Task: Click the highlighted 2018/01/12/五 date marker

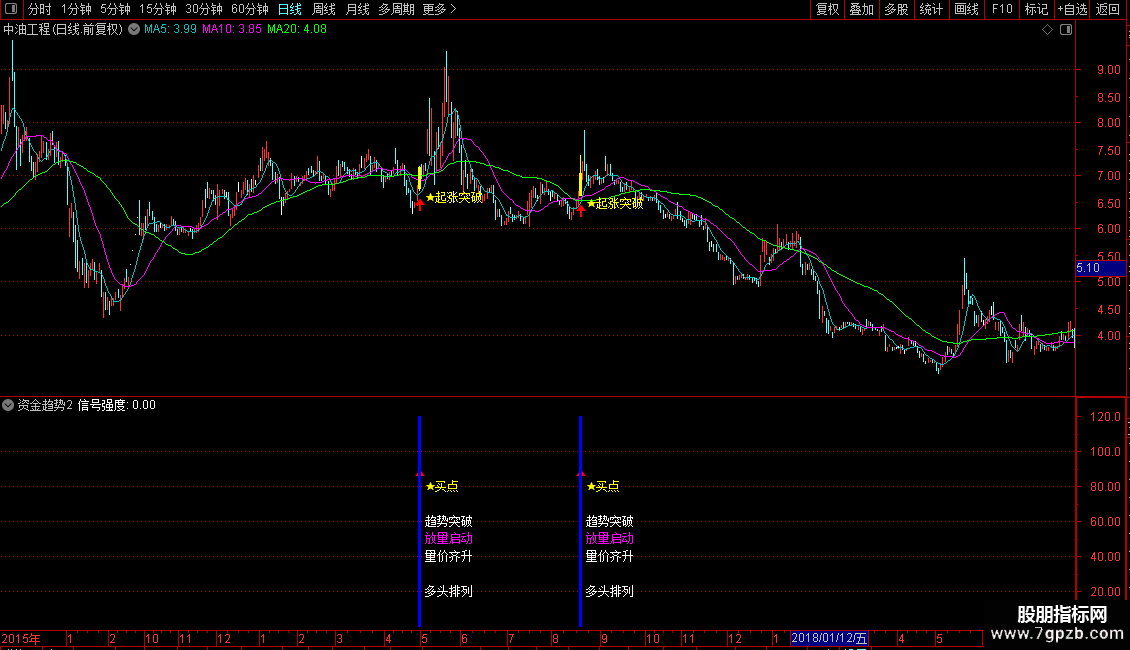Action: click(x=829, y=638)
